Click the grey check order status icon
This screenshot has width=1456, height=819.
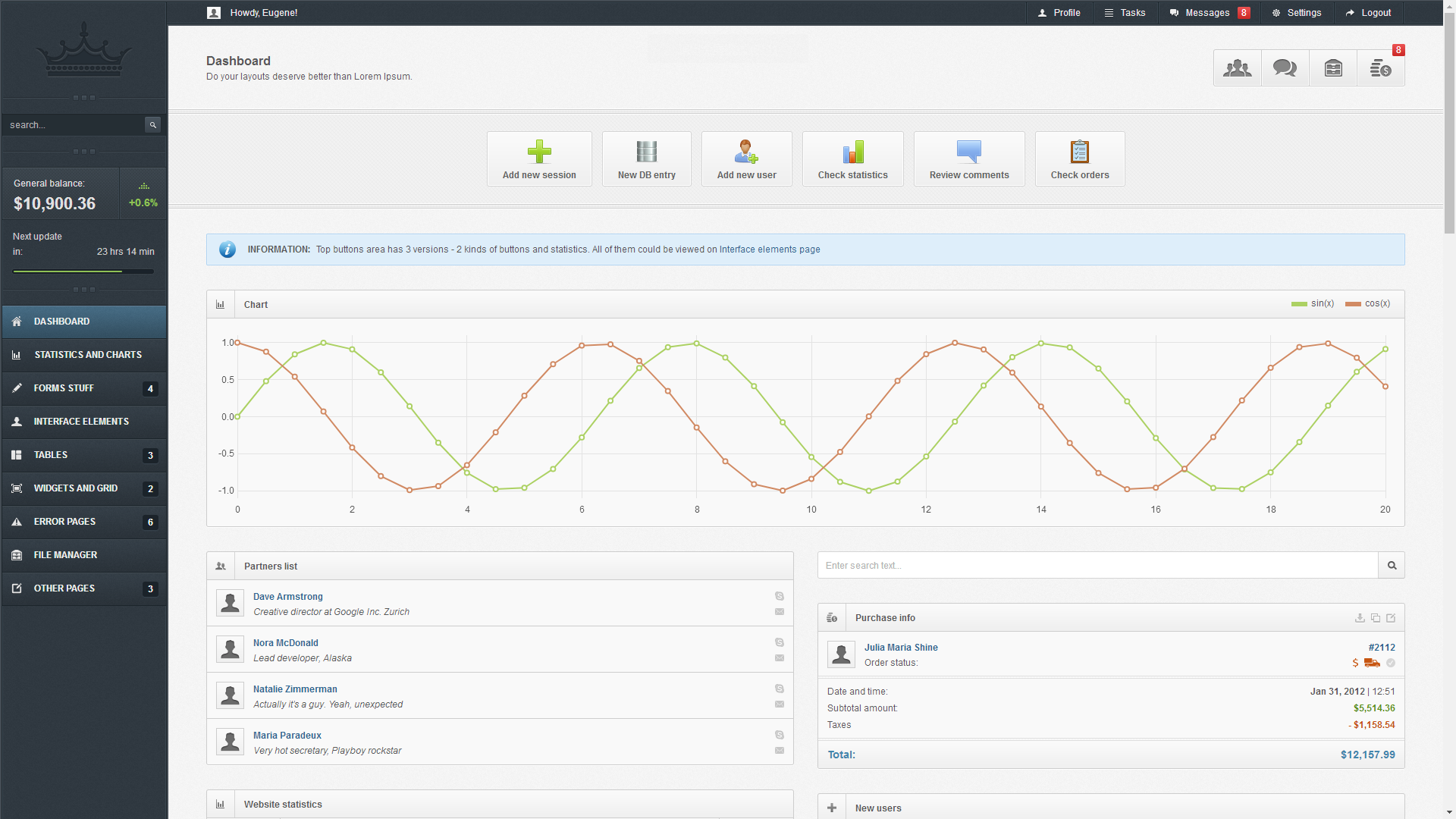[x=1391, y=663]
